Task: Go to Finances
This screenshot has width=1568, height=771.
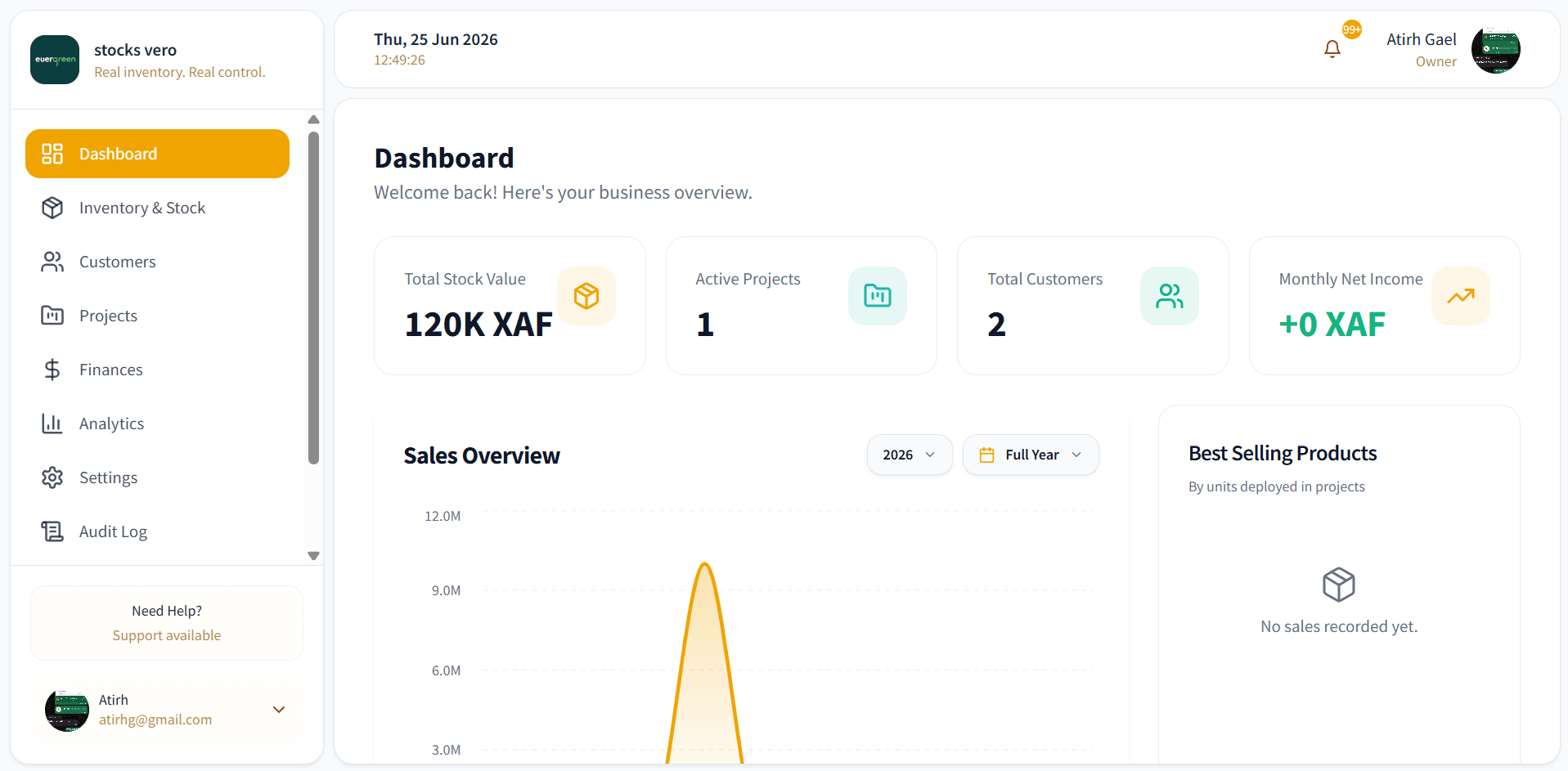Action: 157,370
